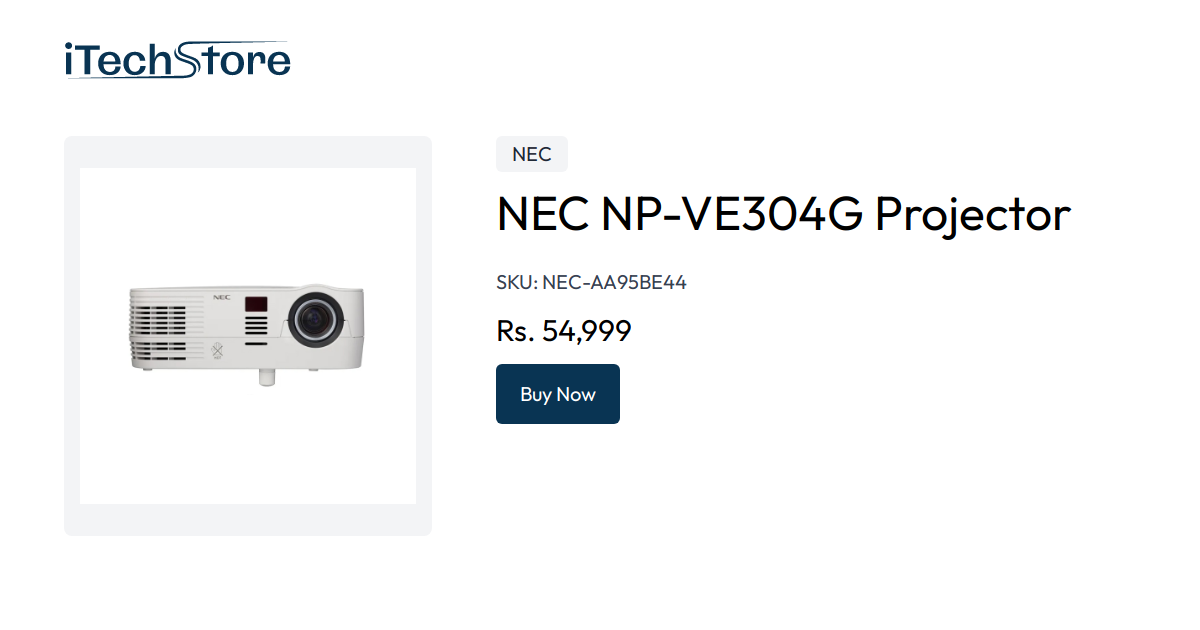
Task: Click the Buy Now button
Action: pyautogui.click(x=557, y=393)
